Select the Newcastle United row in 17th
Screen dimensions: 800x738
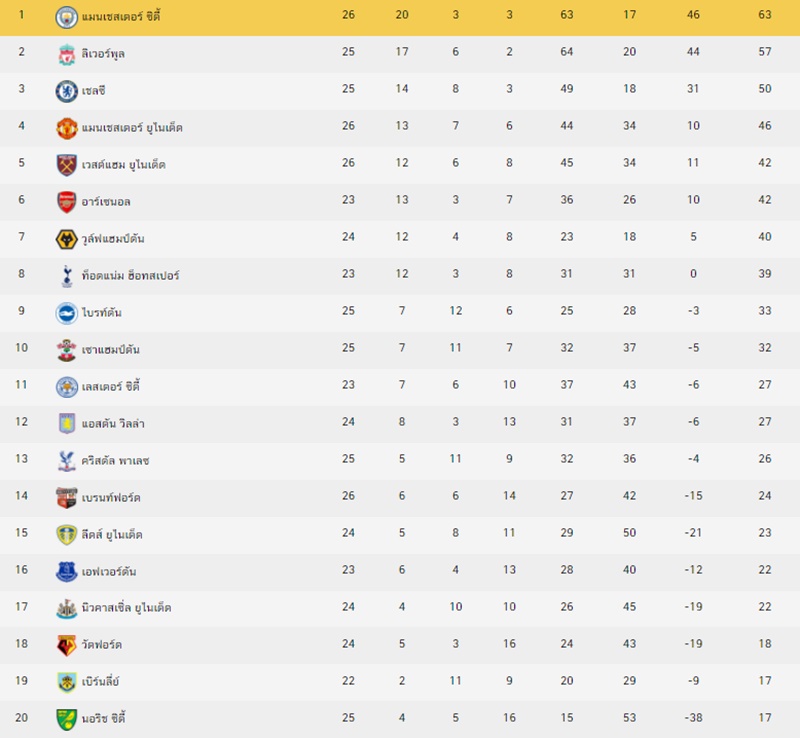point(400,608)
